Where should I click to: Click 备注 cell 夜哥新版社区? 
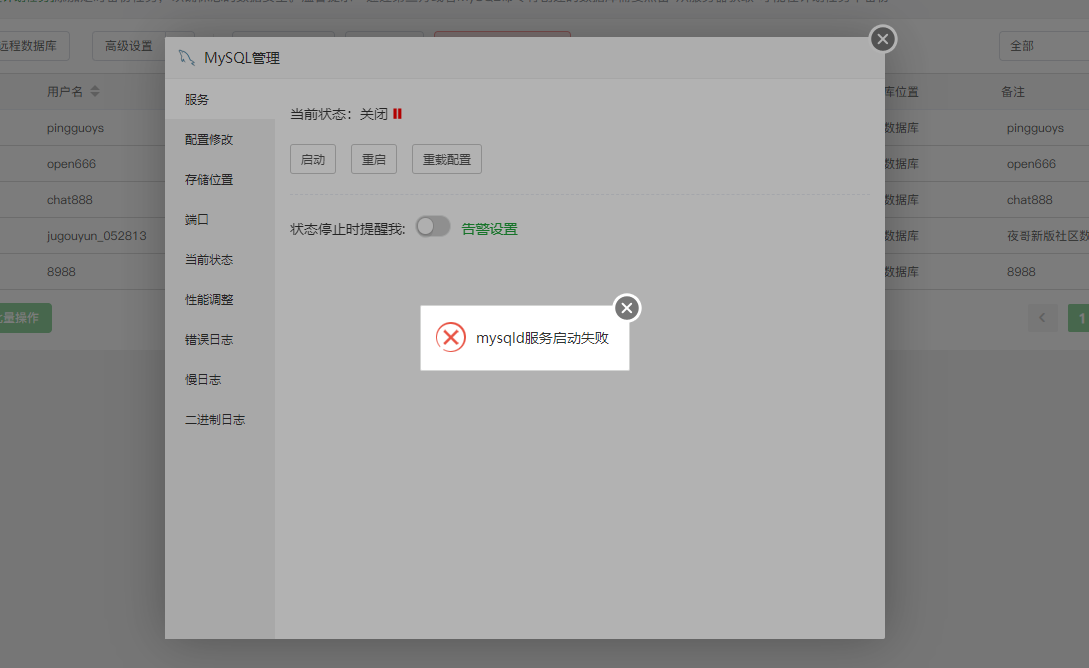tap(1047, 236)
